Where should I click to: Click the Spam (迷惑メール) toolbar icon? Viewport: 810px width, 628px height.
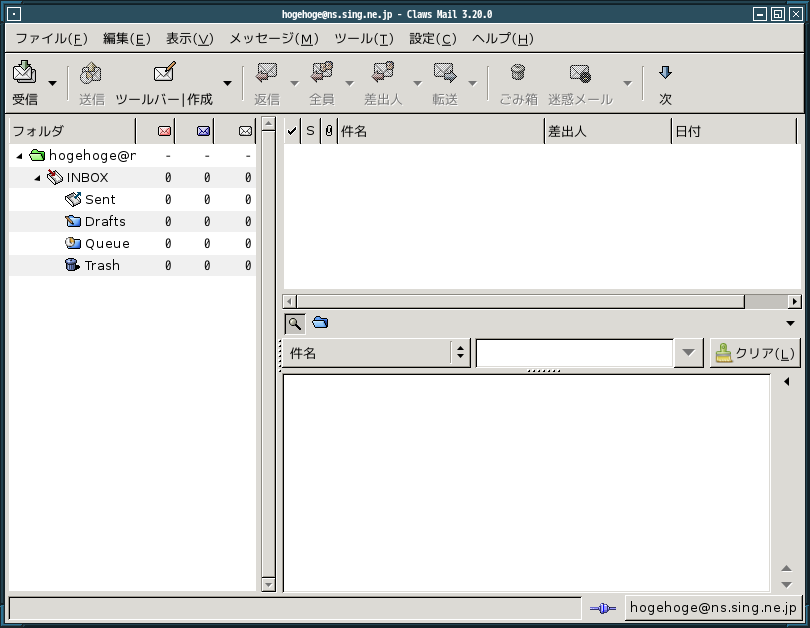coord(580,74)
